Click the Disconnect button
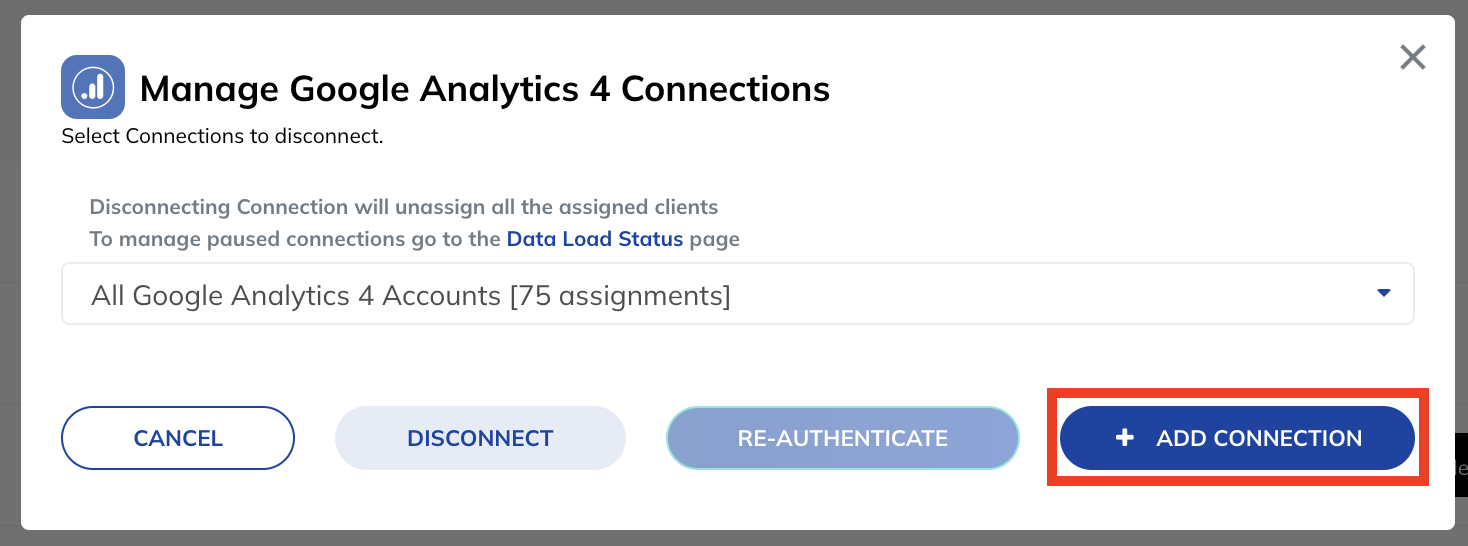 click(480, 438)
